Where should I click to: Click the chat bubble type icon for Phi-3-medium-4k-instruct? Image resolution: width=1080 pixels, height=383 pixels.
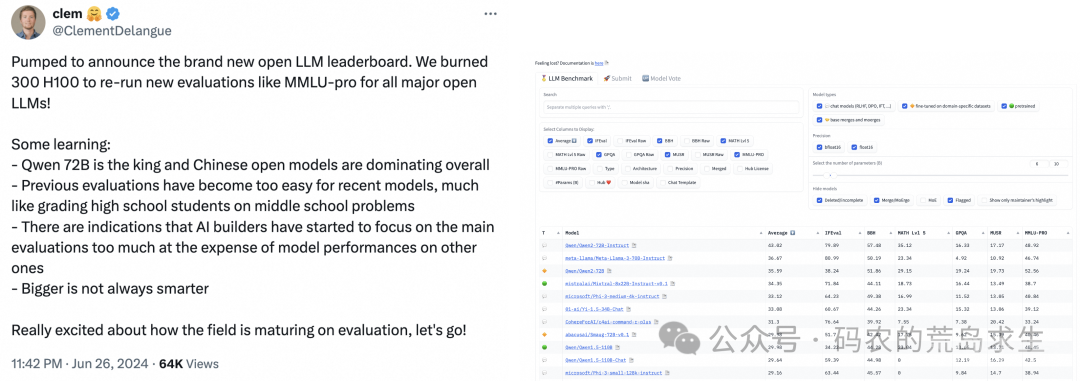coord(543,296)
